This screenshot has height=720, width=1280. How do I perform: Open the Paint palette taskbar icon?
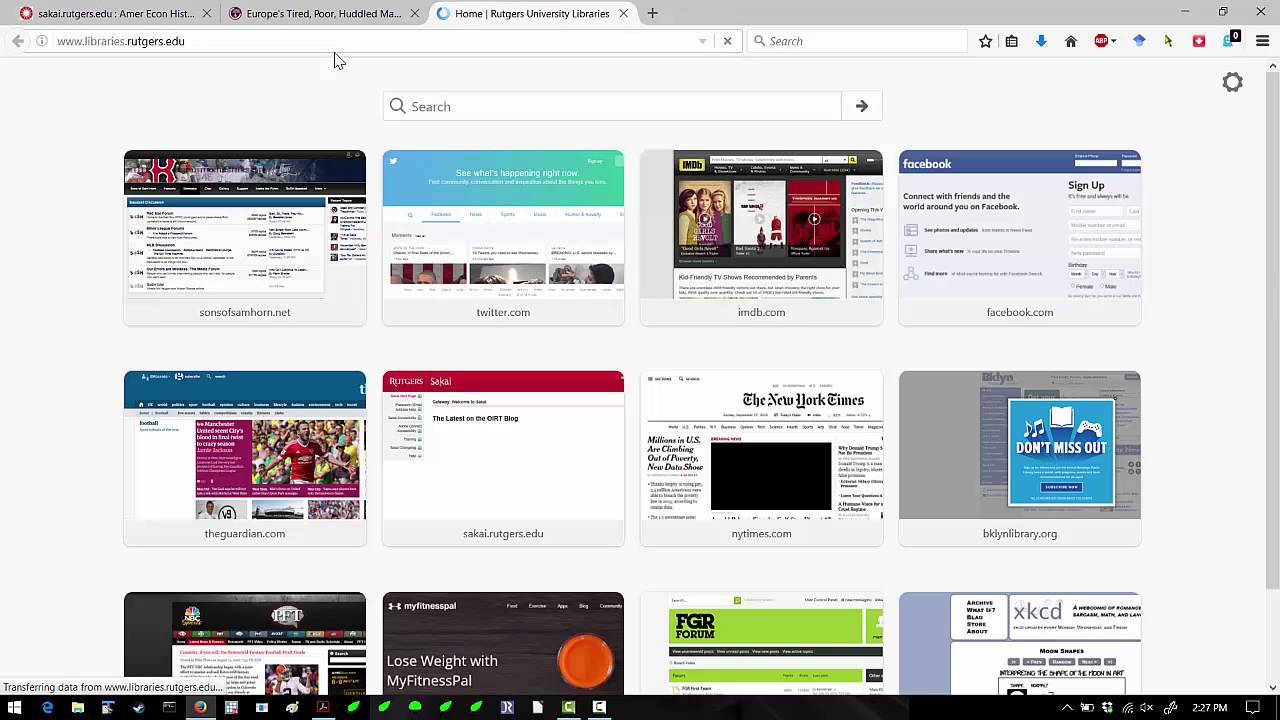click(292, 707)
